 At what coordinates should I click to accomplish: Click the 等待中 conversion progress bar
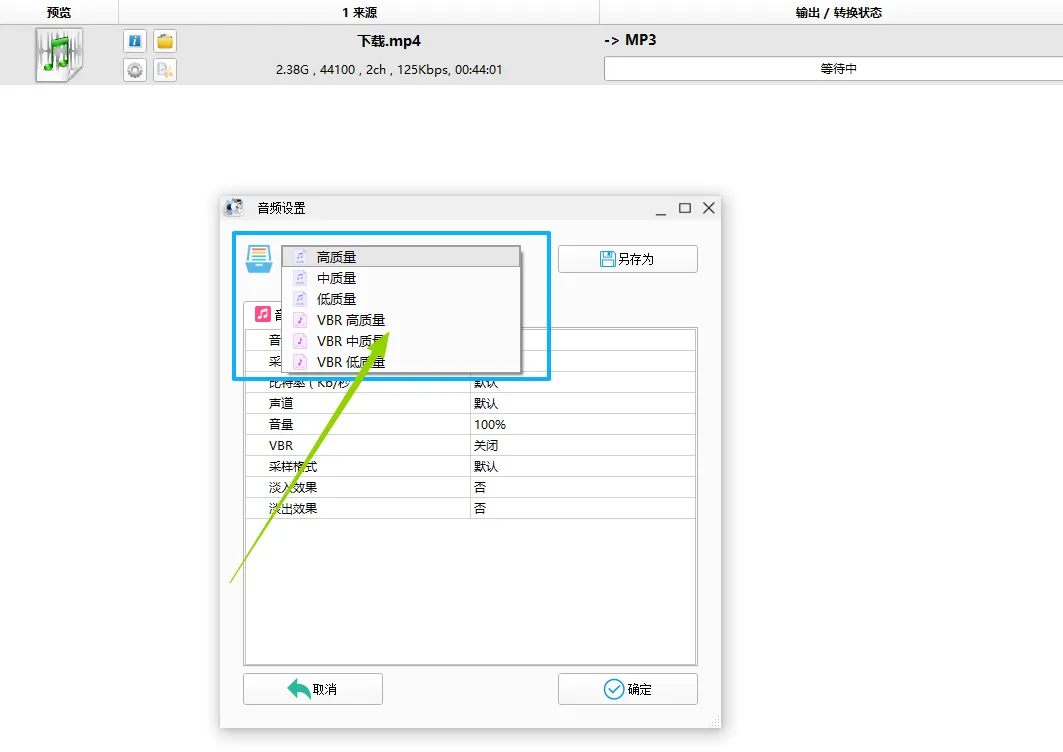tap(834, 68)
